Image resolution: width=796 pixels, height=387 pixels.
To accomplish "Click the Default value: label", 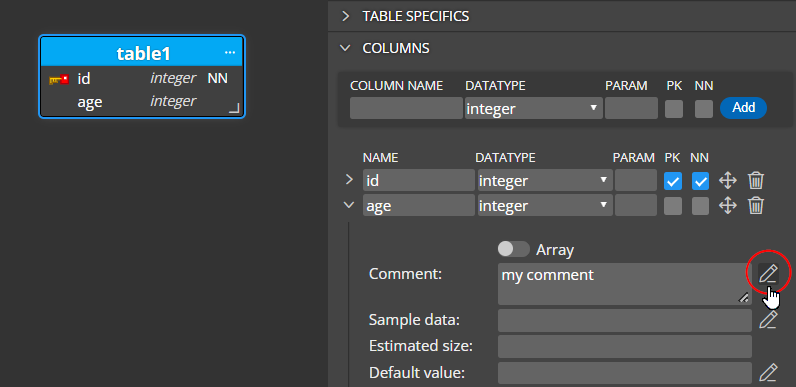I will (417, 373).
